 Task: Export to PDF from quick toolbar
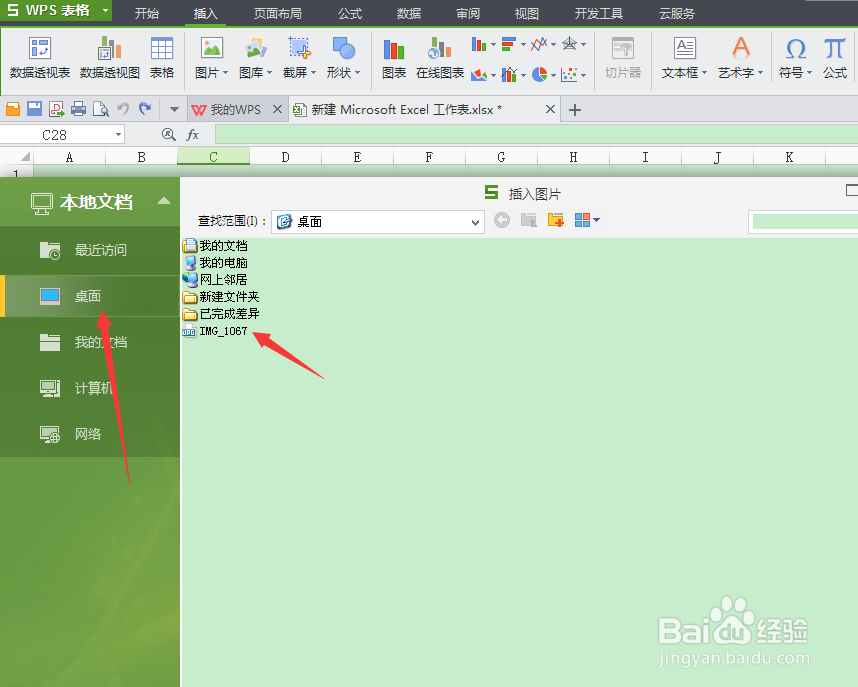pyautogui.click(x=57, y=109)
